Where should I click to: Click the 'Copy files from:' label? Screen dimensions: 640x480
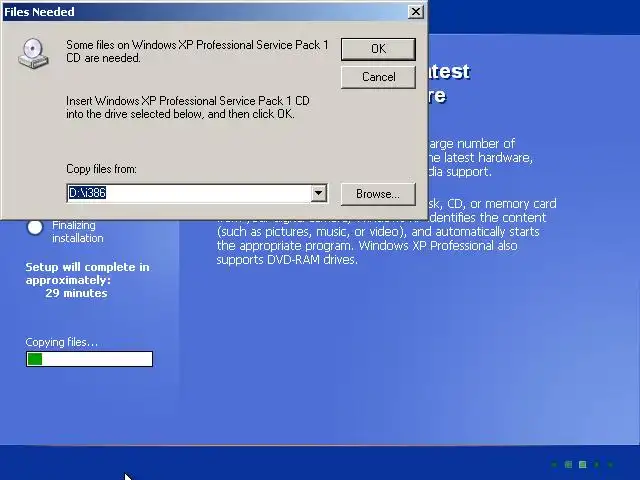[x=101, y=169]
